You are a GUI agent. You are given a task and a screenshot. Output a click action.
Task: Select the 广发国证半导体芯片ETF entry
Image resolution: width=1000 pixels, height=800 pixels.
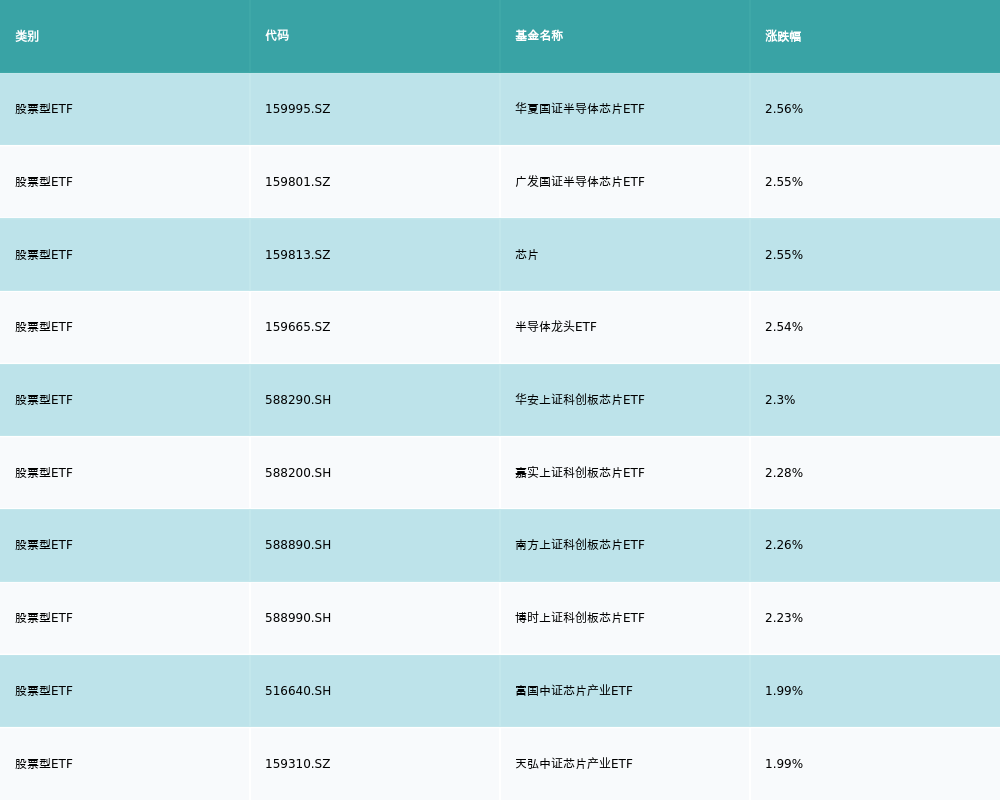pyautogui.click(x=580, y=182)
